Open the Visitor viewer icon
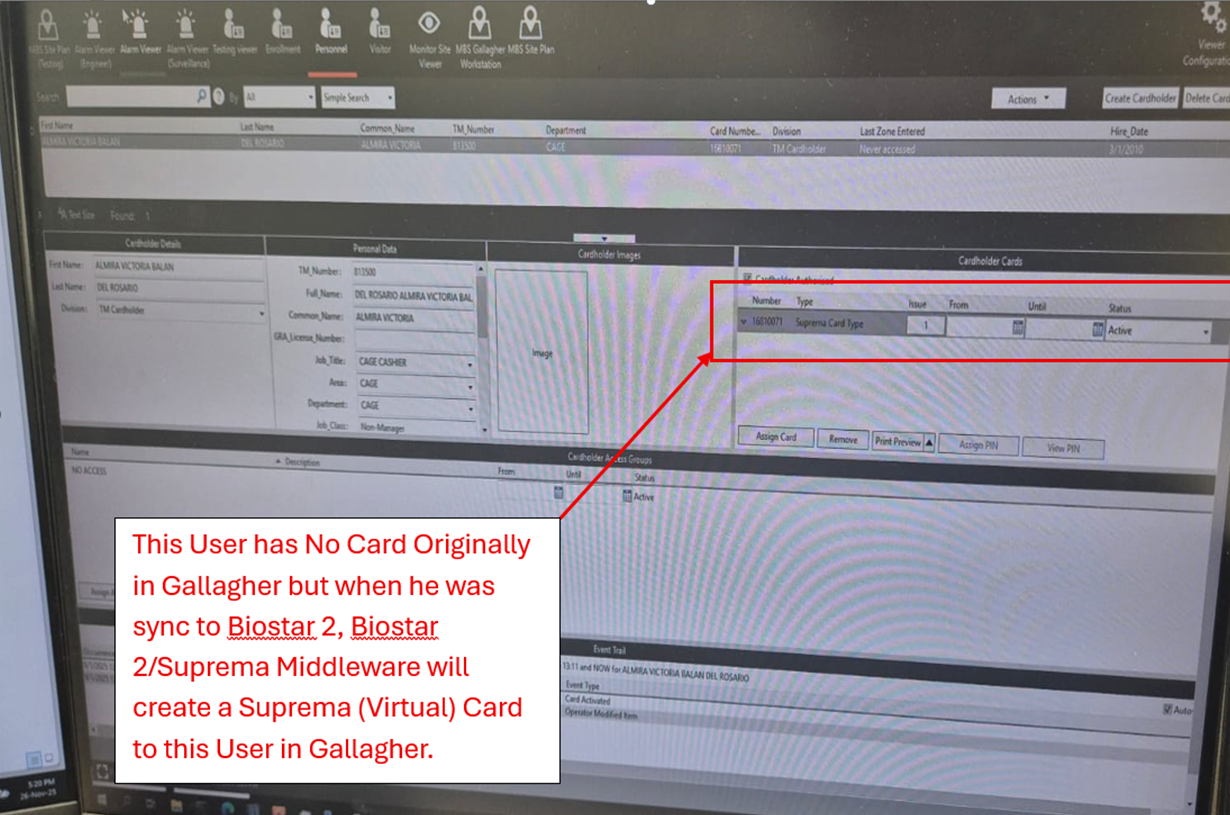 tap(380, 23)
